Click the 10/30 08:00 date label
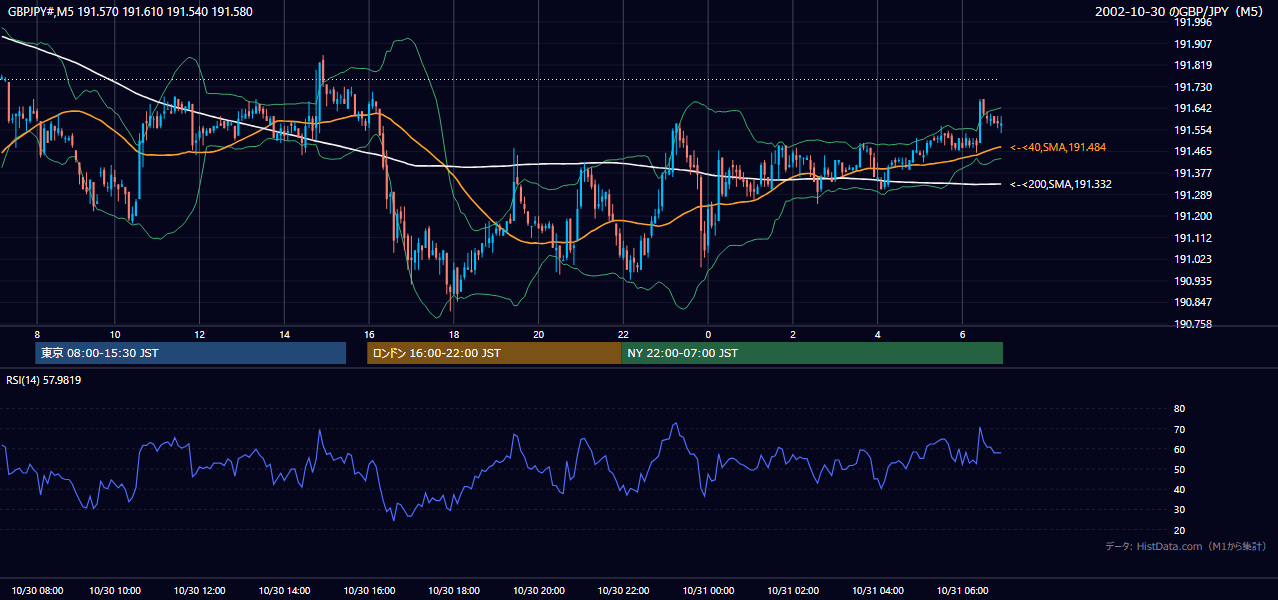This screenshot has width=1278, height=600. click(x=36, y=591)
